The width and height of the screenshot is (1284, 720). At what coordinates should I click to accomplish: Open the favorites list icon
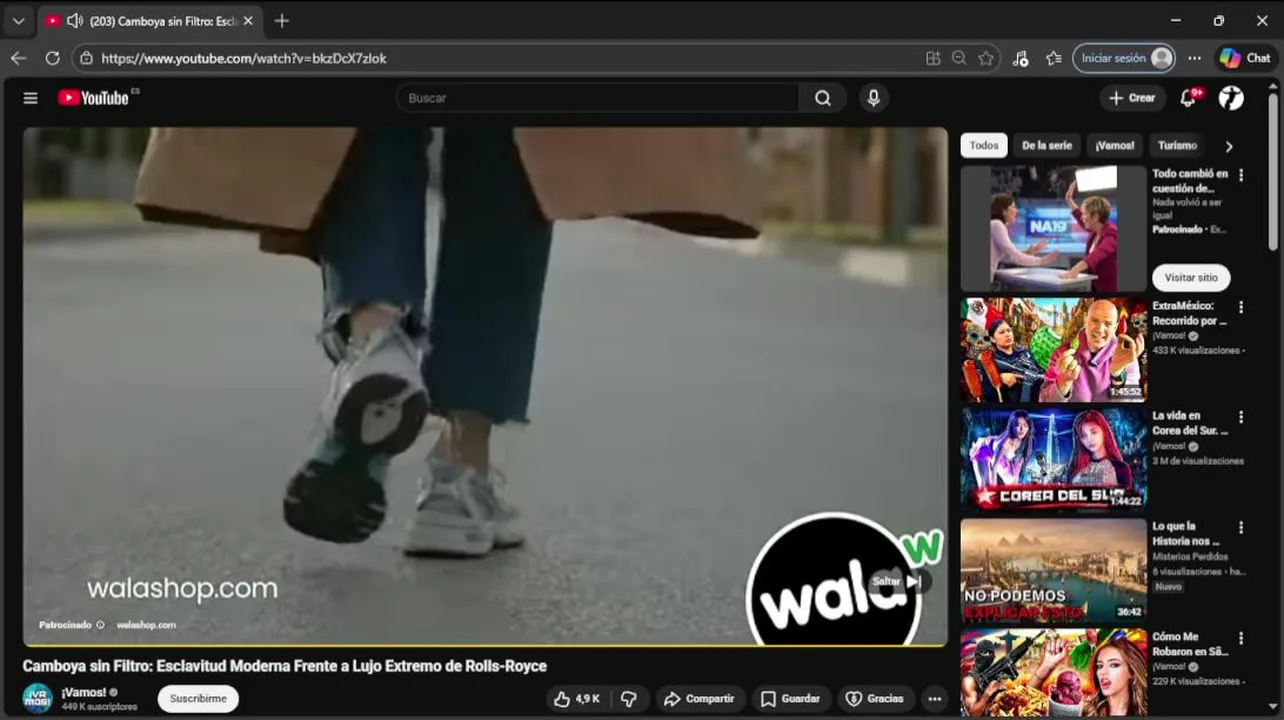pos(1053,58)
